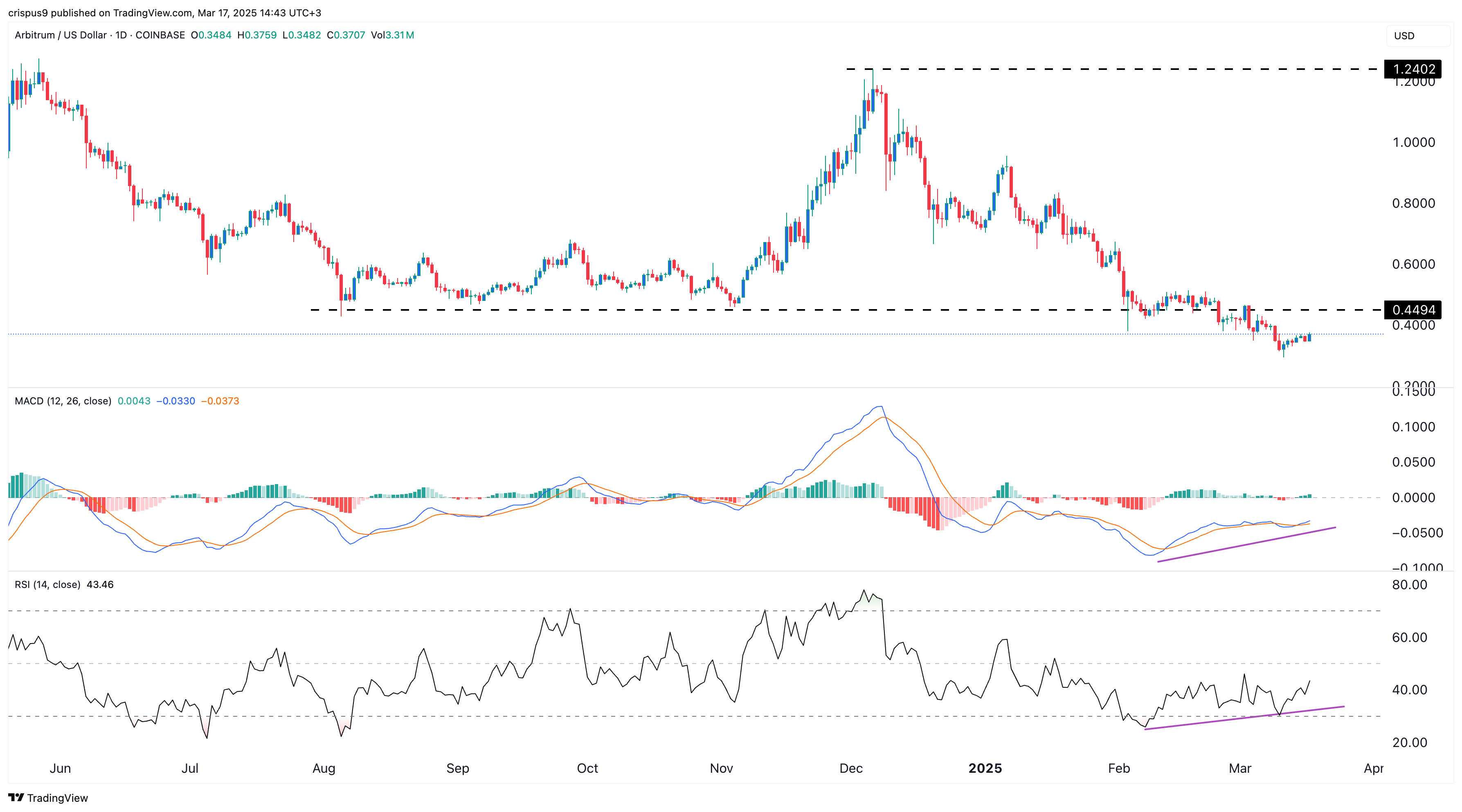Click the MACD (12, 26, close) indicator label
Screen dimensions: 1462x812
63,401
